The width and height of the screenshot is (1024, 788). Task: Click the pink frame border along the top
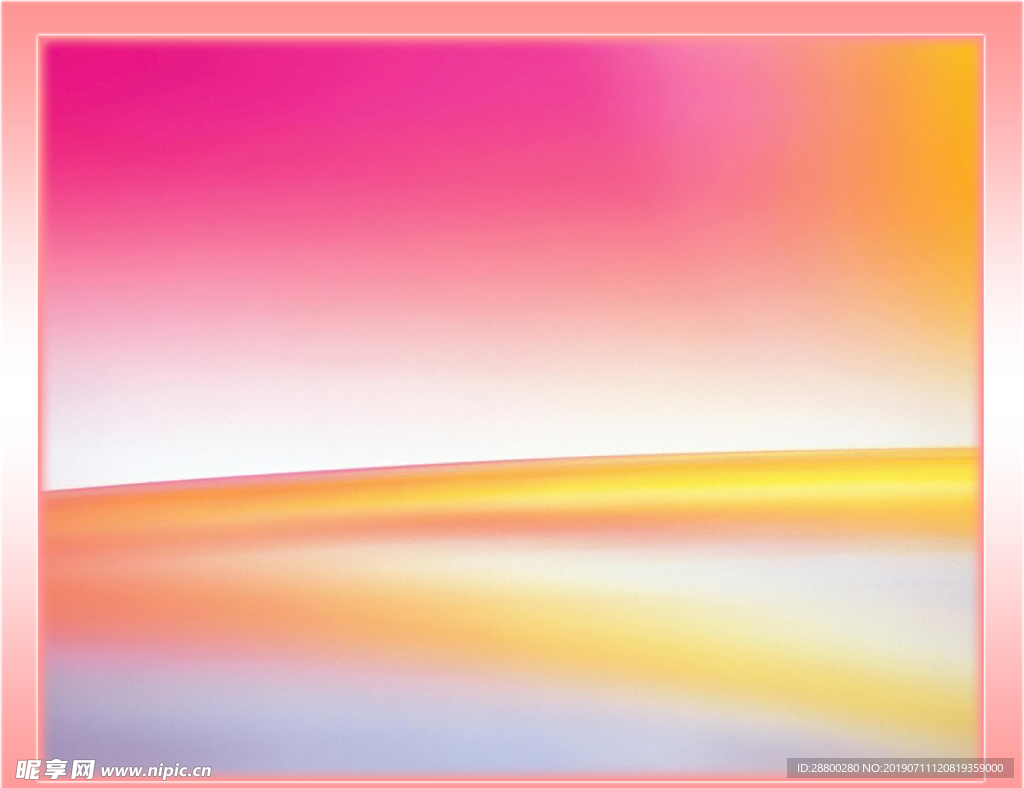(512, 18)
